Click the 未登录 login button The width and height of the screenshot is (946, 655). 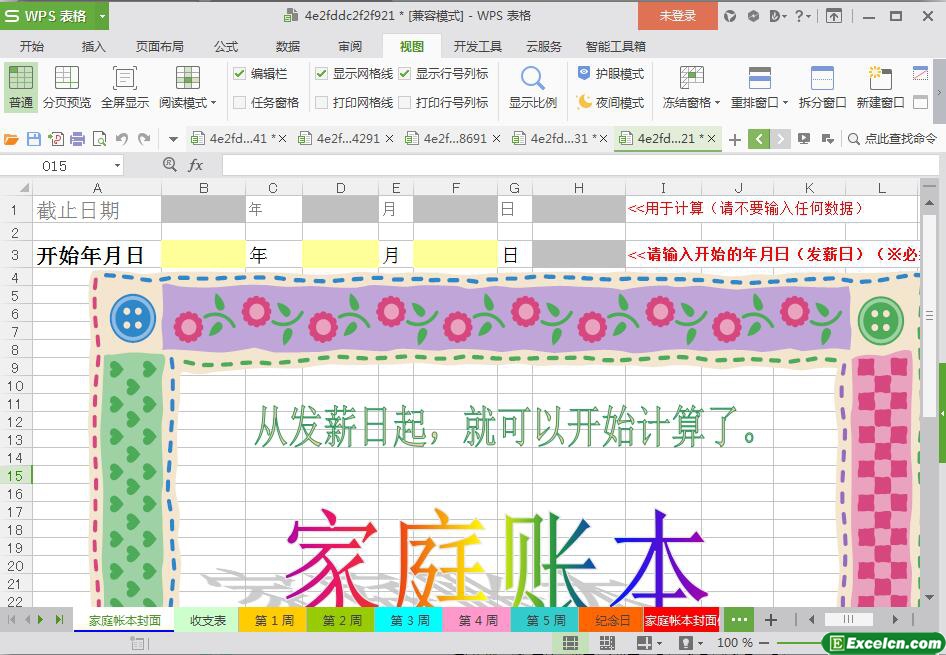[677, 16]
